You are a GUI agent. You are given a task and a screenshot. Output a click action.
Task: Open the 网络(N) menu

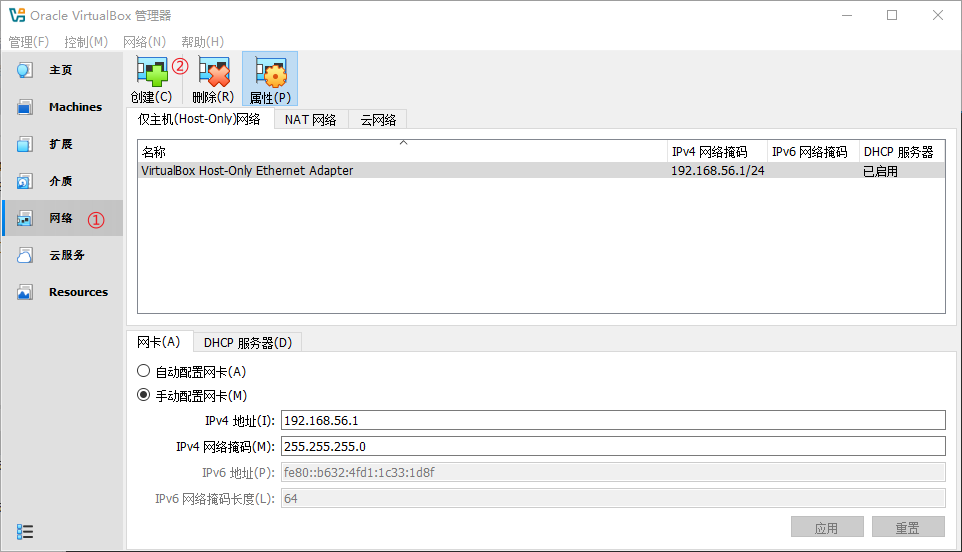(x=144, y=42)
